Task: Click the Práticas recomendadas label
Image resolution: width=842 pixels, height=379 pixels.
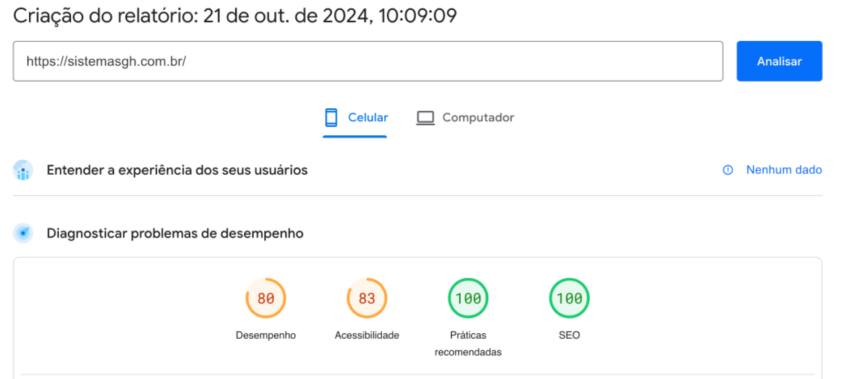Action: click(x=468, y=344)
